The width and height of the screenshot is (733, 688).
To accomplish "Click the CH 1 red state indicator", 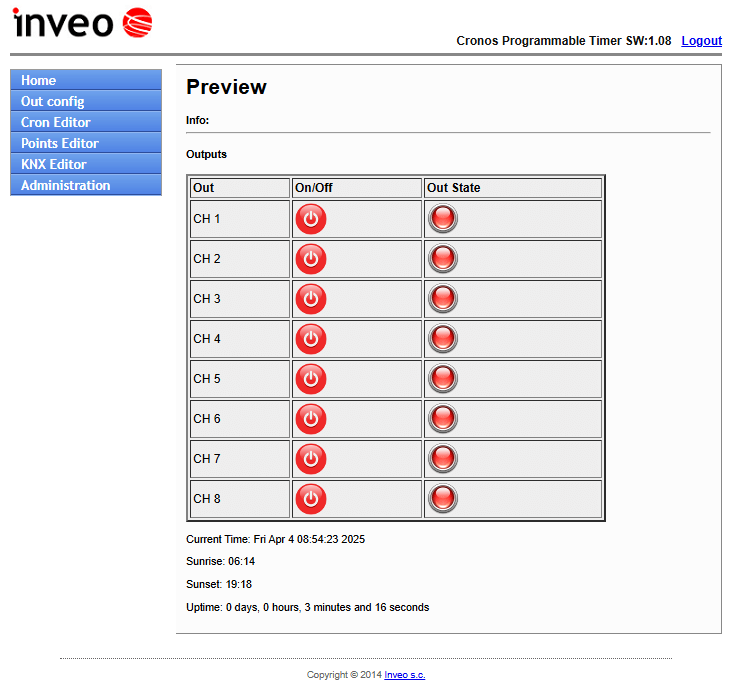I will pyautogui.click(x=443, y=219).
